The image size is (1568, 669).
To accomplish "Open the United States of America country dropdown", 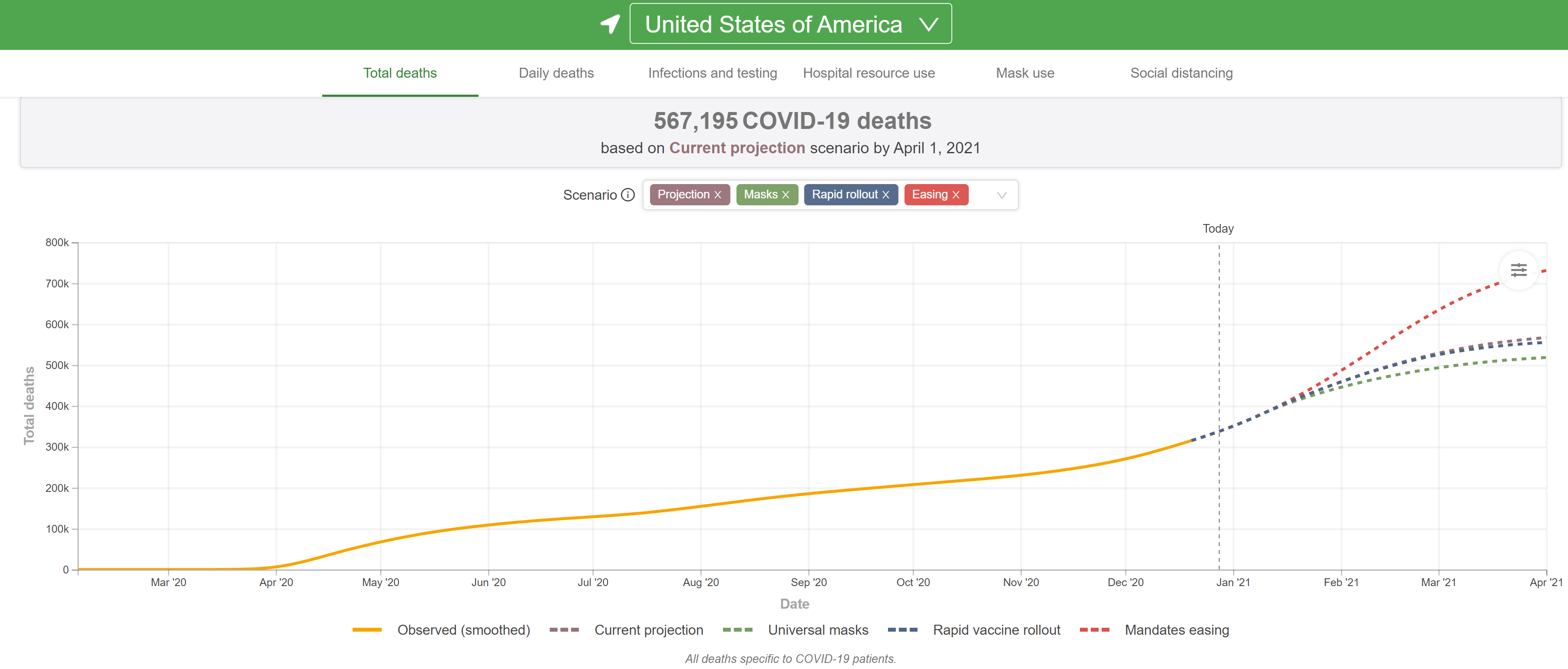I will [x=790, y=24].
